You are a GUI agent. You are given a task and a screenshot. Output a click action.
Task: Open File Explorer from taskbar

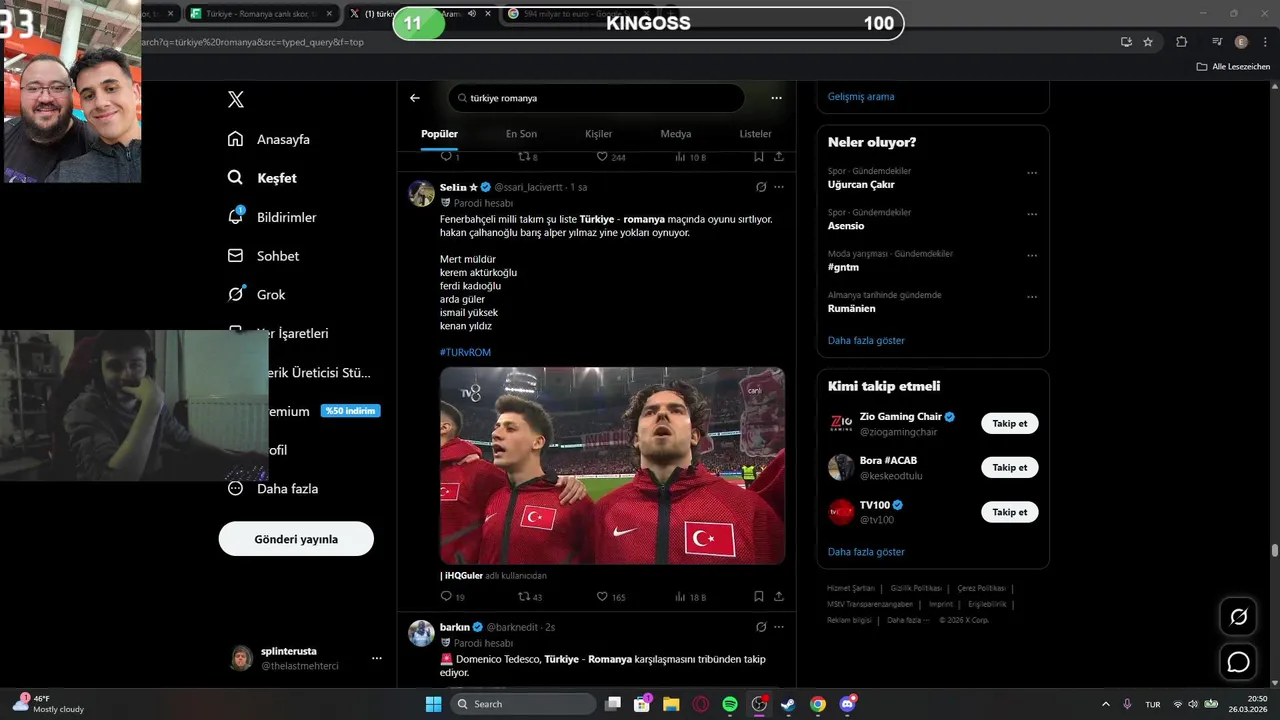point(671,704)
